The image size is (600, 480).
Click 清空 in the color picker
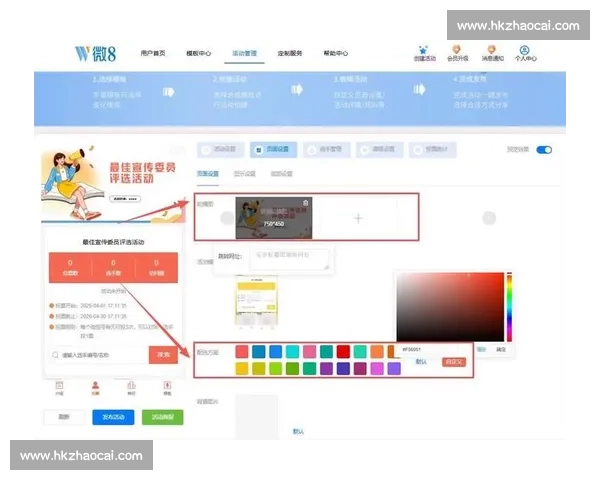pyautogui.click(x=481, y=349)
